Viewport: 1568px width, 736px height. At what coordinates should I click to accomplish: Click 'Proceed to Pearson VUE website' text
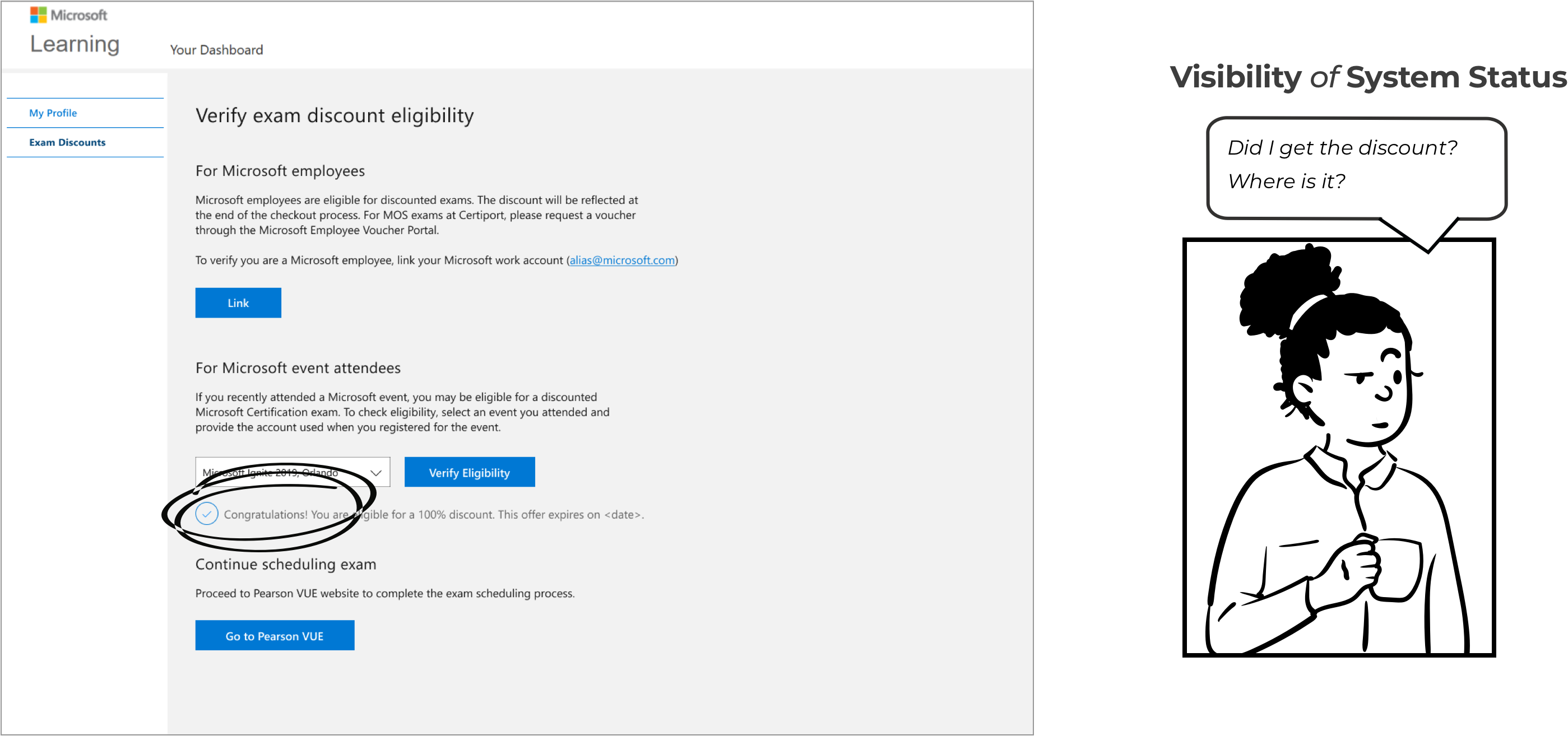pyautogui.click(x=384, y=594)
